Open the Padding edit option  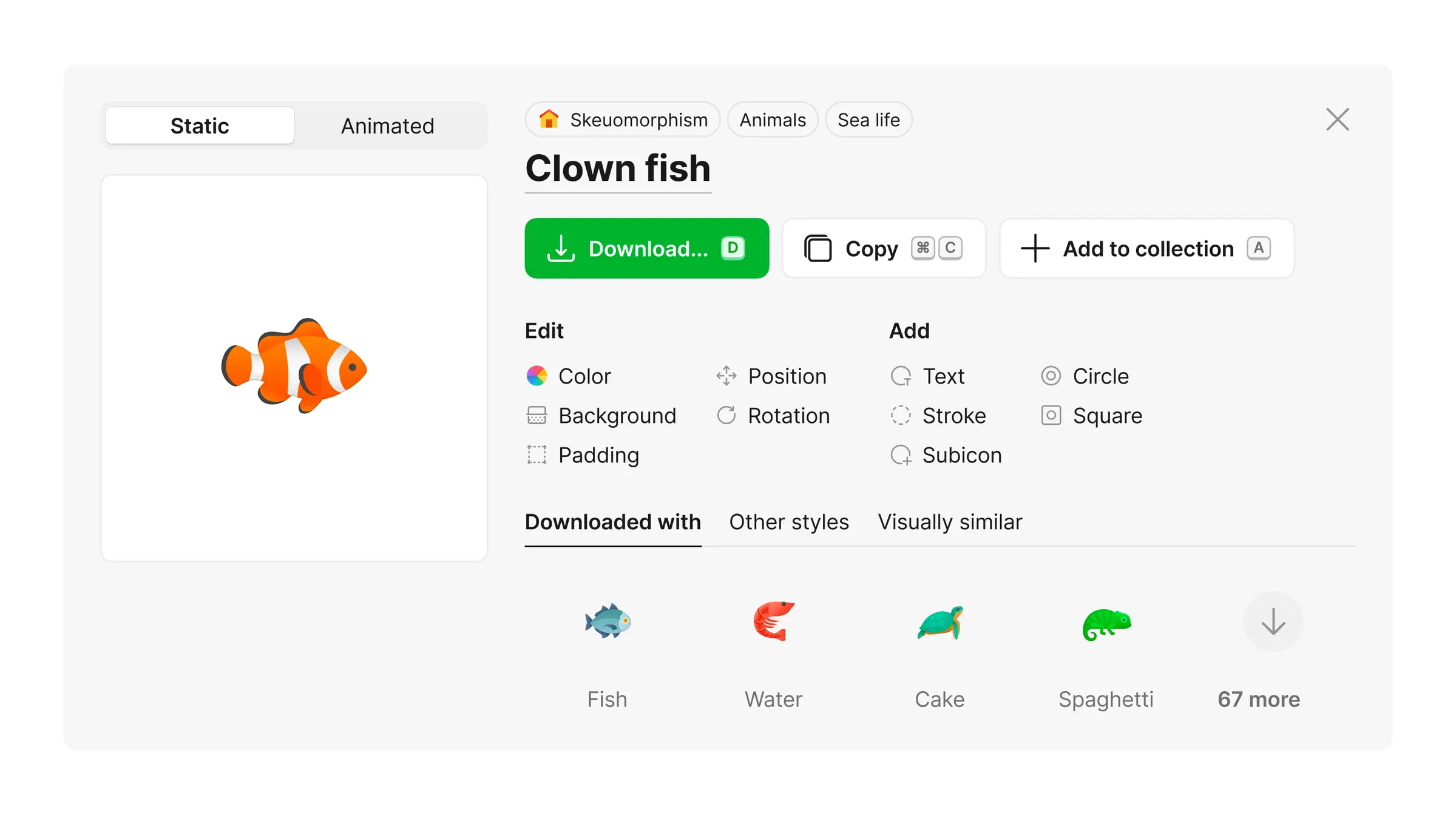(x=598, y=455)
